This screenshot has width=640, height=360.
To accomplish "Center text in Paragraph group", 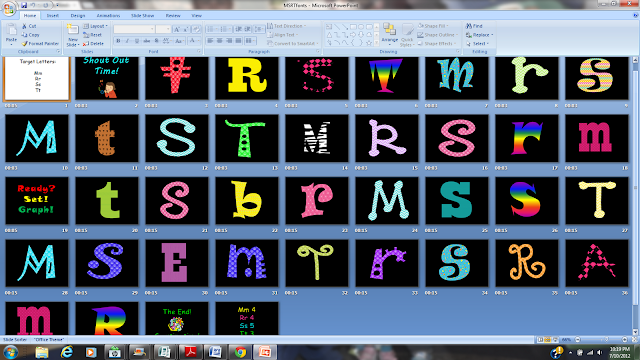I will coord(220,41).
